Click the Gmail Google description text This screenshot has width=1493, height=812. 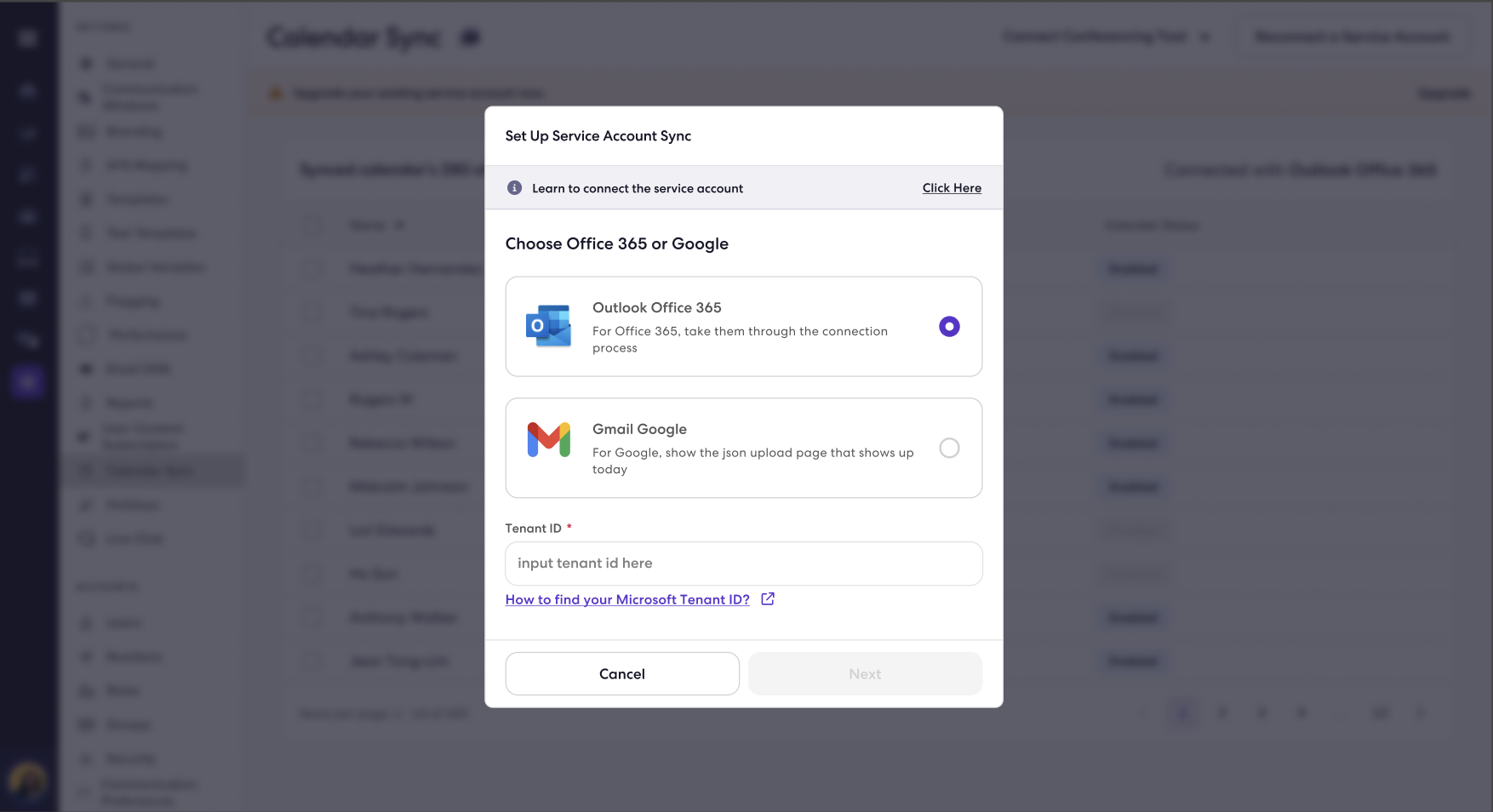point(753,460)
